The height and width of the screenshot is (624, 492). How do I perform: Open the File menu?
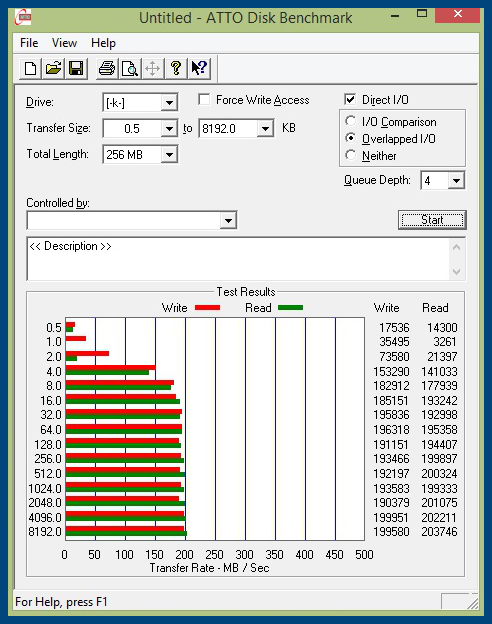coord(29,43)
